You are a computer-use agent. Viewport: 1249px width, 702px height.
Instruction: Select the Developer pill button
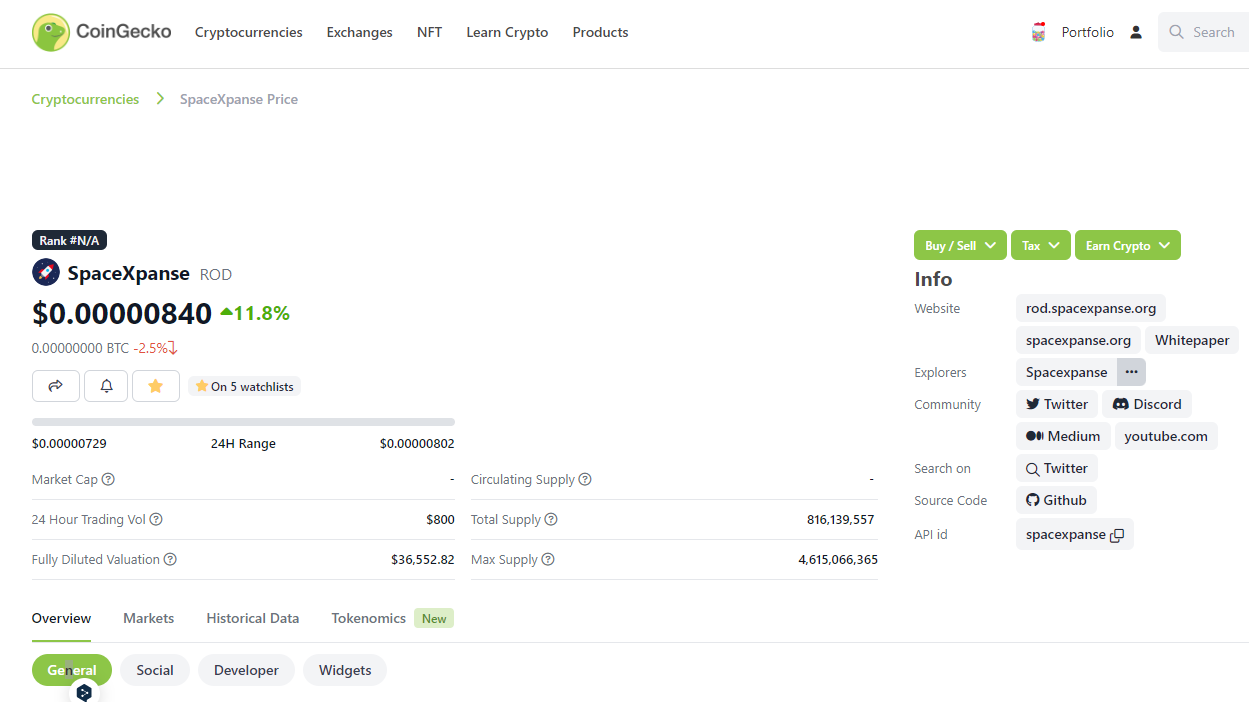pyautogui.click(x=246, y=670)
